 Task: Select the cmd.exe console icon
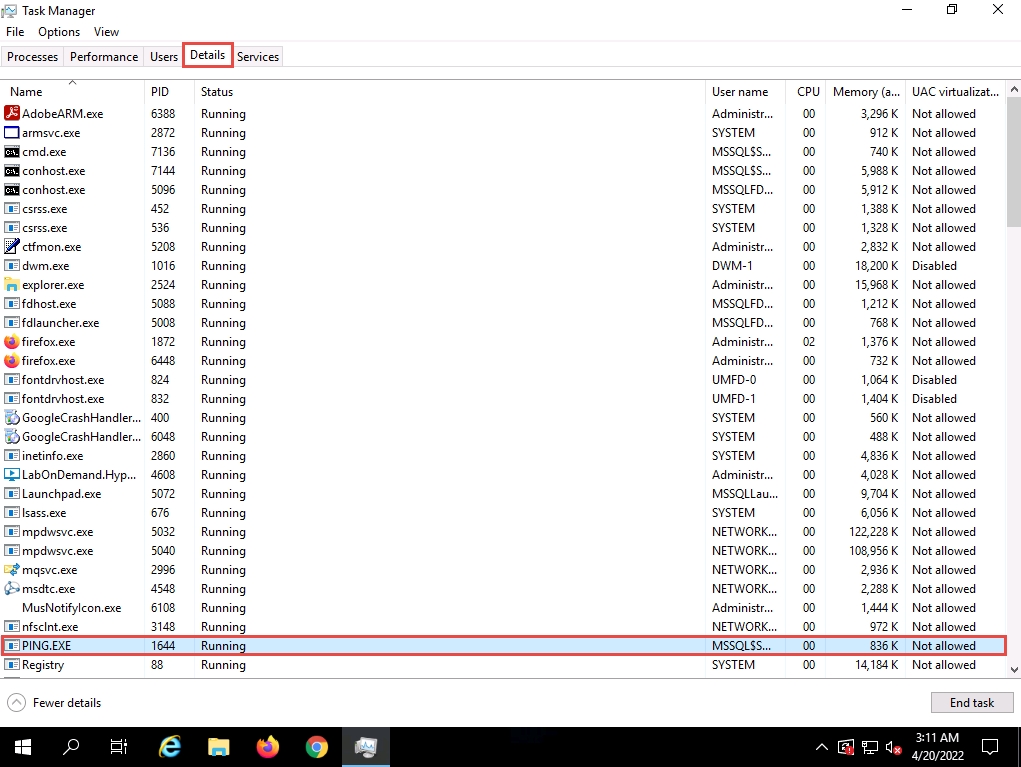pos(12,152)
